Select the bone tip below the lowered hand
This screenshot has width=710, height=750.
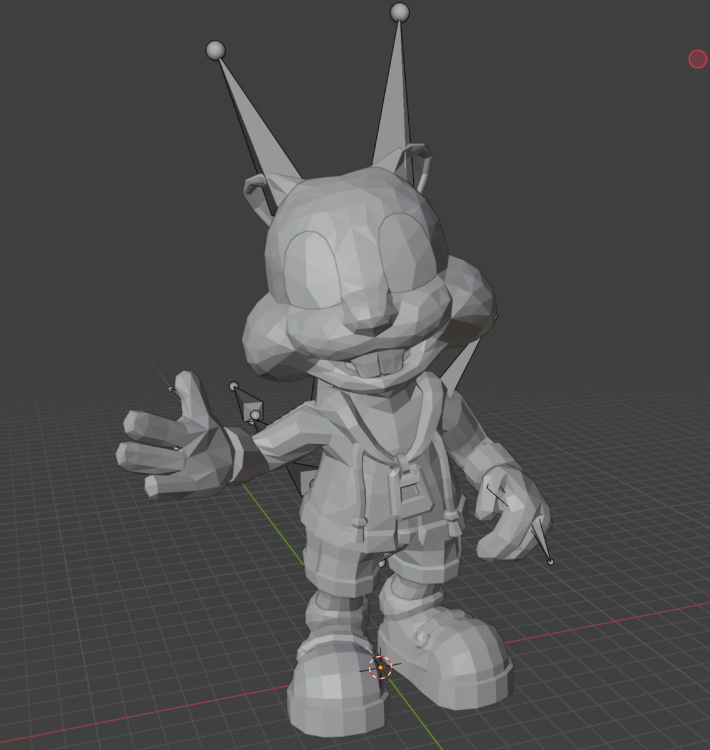pyautogui.click(x=551, y=562)
